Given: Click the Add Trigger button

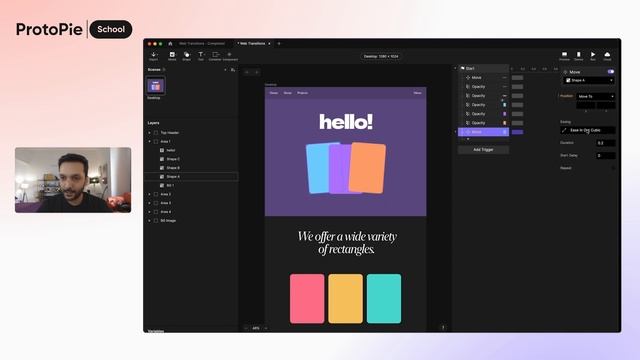Looking at the screenshot, I should 483,150.
